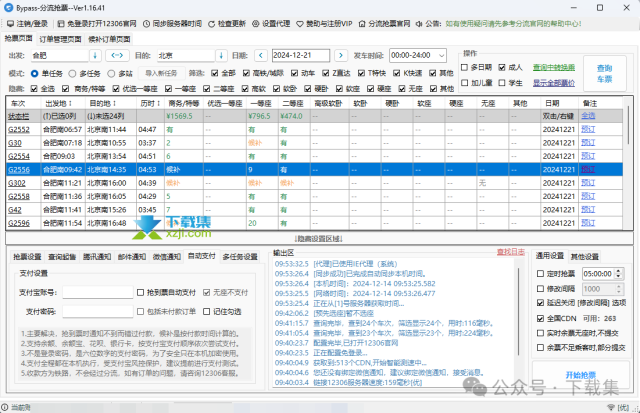The height and width of the screenshot is (413, 640).
Task: Click the 当前 info icon in status bar
Action: click(x=4, y=407)
